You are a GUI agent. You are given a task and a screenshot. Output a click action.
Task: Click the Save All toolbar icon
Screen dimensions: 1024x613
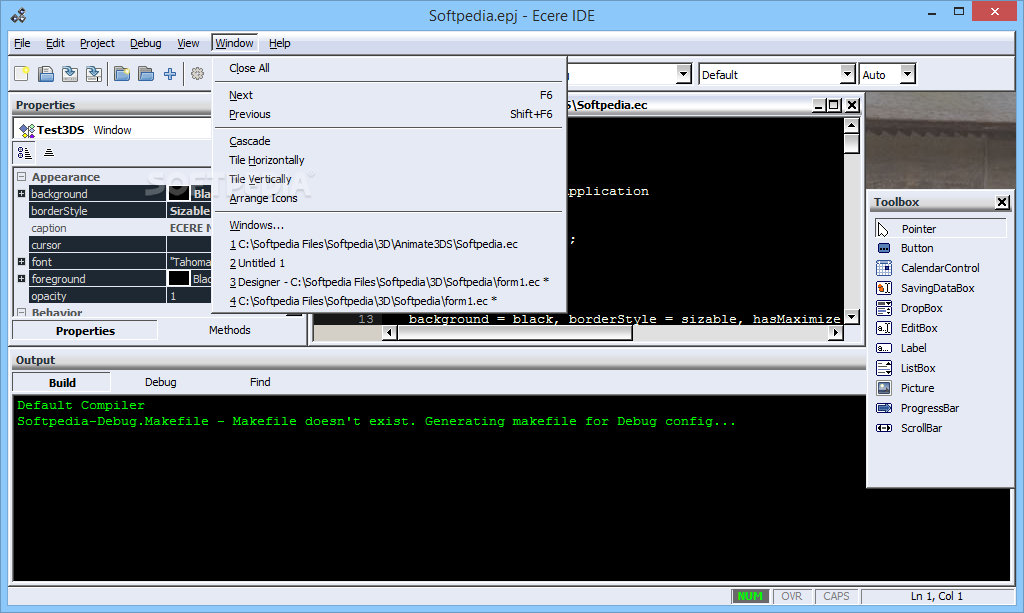pyautogui.click(x=94, y=74)
